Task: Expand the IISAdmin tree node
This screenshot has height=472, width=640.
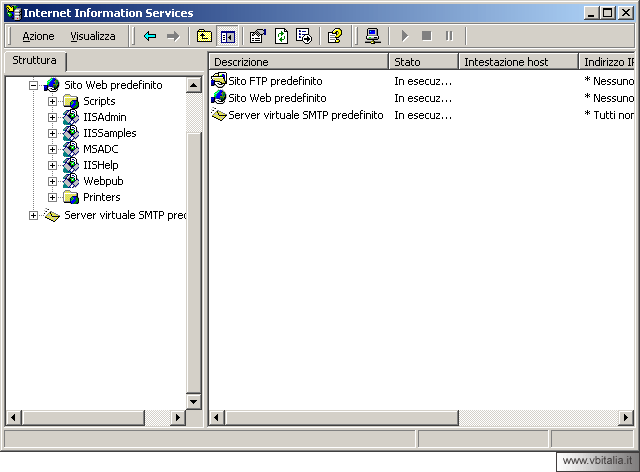Action: tap(52, 117)
